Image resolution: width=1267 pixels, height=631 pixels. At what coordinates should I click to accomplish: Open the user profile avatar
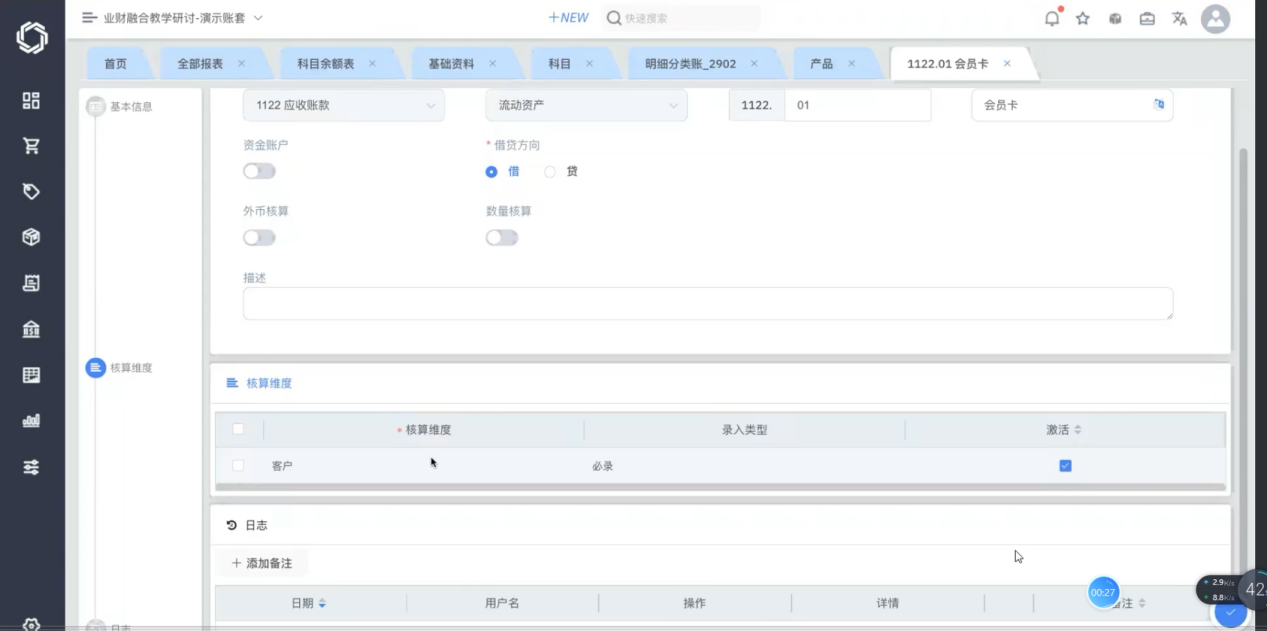point(1215,18)
